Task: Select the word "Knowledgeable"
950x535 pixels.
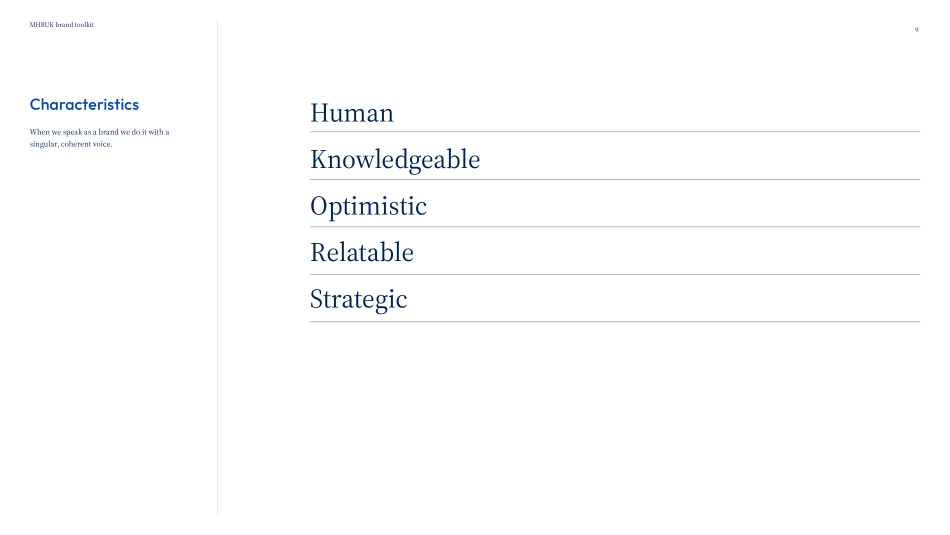Action: coord(395,160)
